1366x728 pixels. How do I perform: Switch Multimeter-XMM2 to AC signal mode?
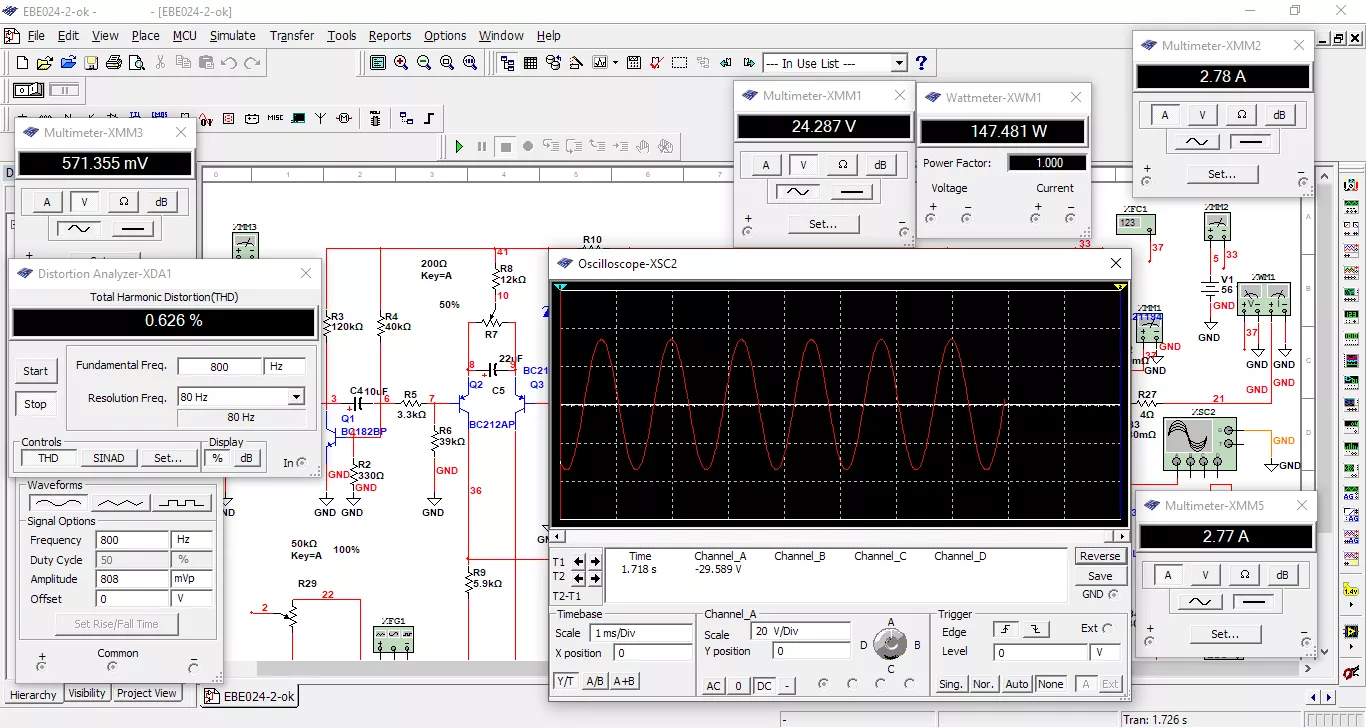(1196, 142)
